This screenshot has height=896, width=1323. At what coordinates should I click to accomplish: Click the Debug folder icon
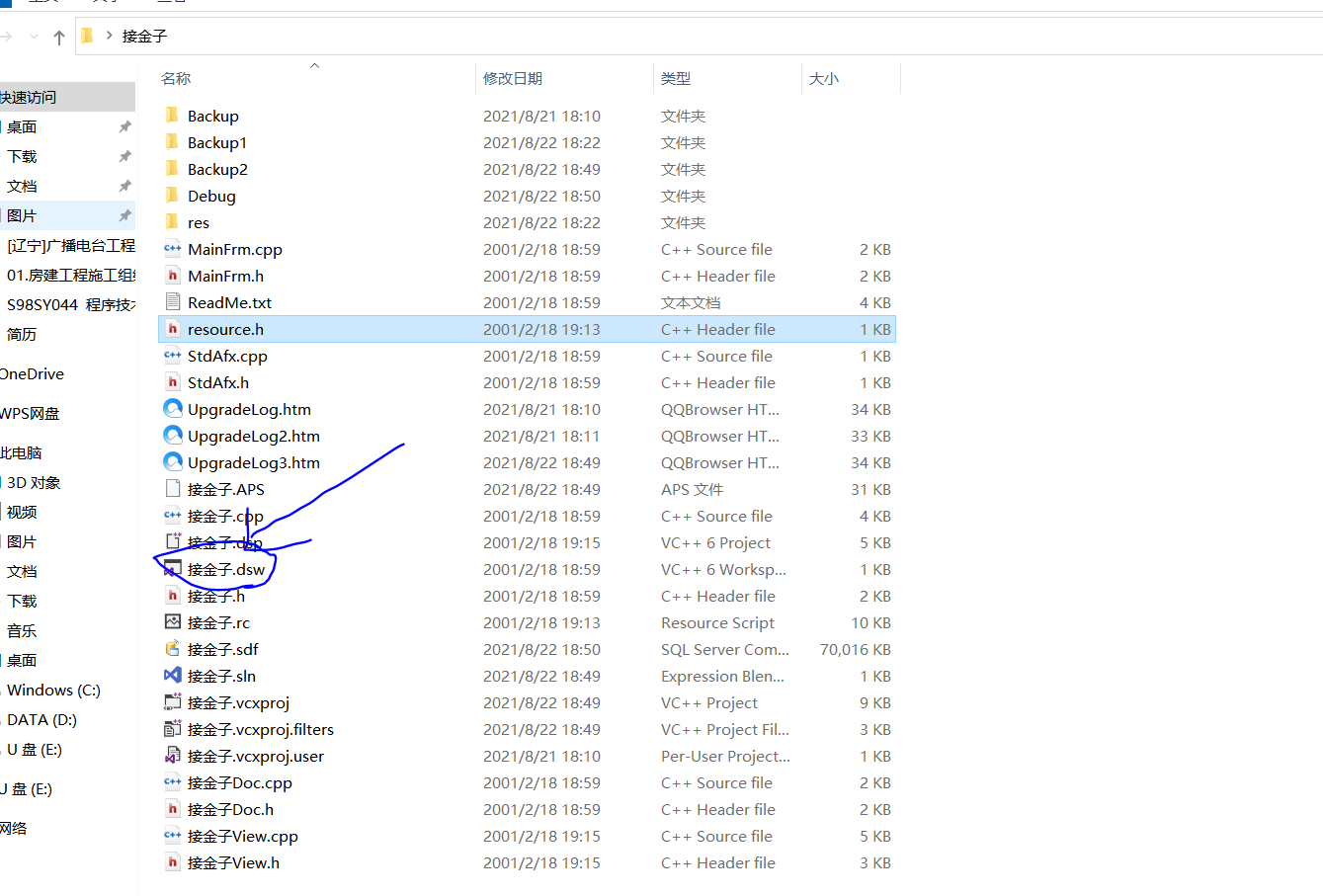pyautogui.click(x=172, y=196)
